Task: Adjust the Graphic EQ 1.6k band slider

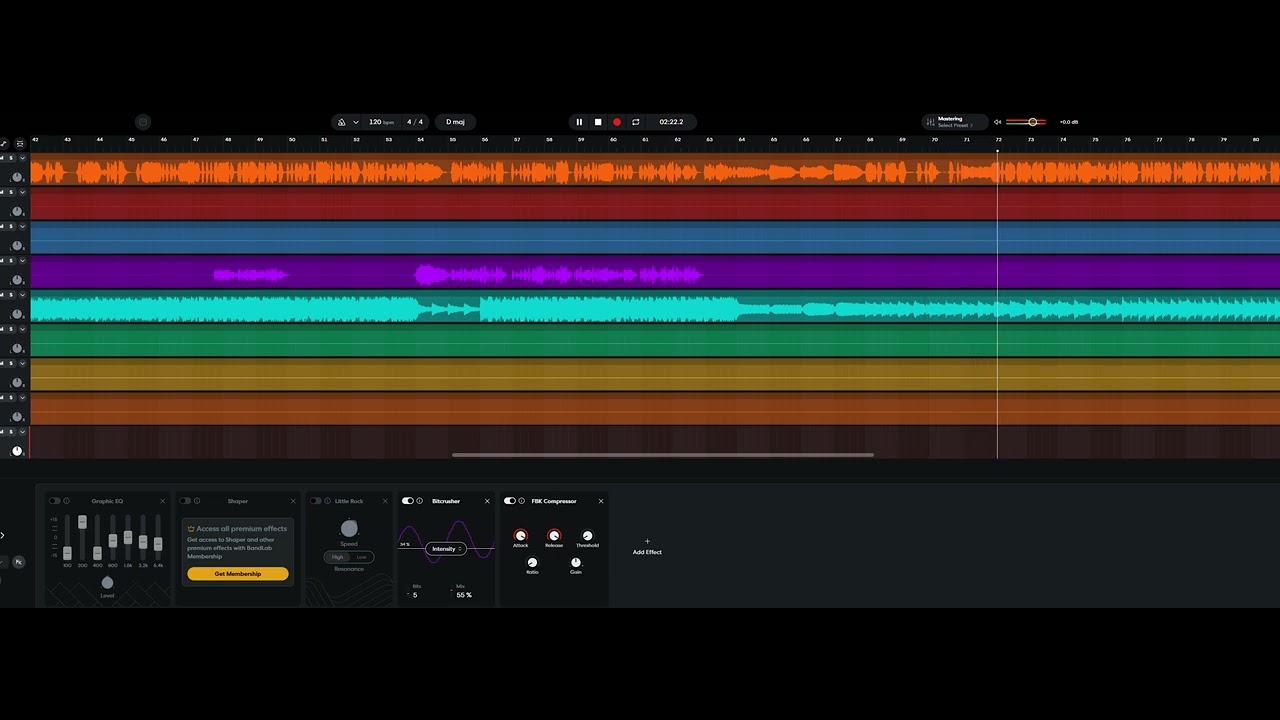Action: point(128,537)
